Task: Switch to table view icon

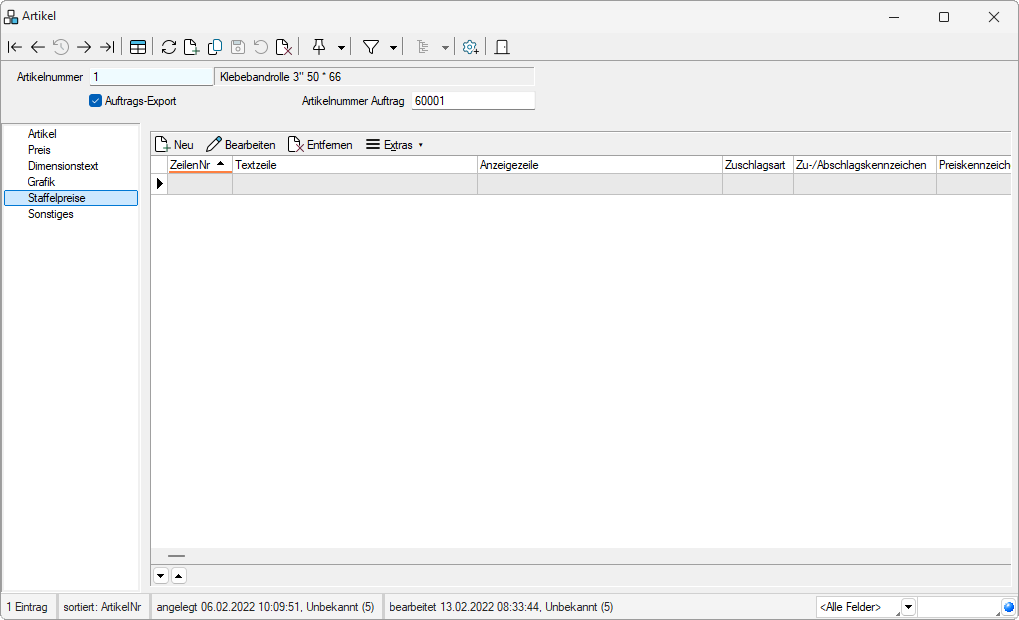Action: click(138, 47)
